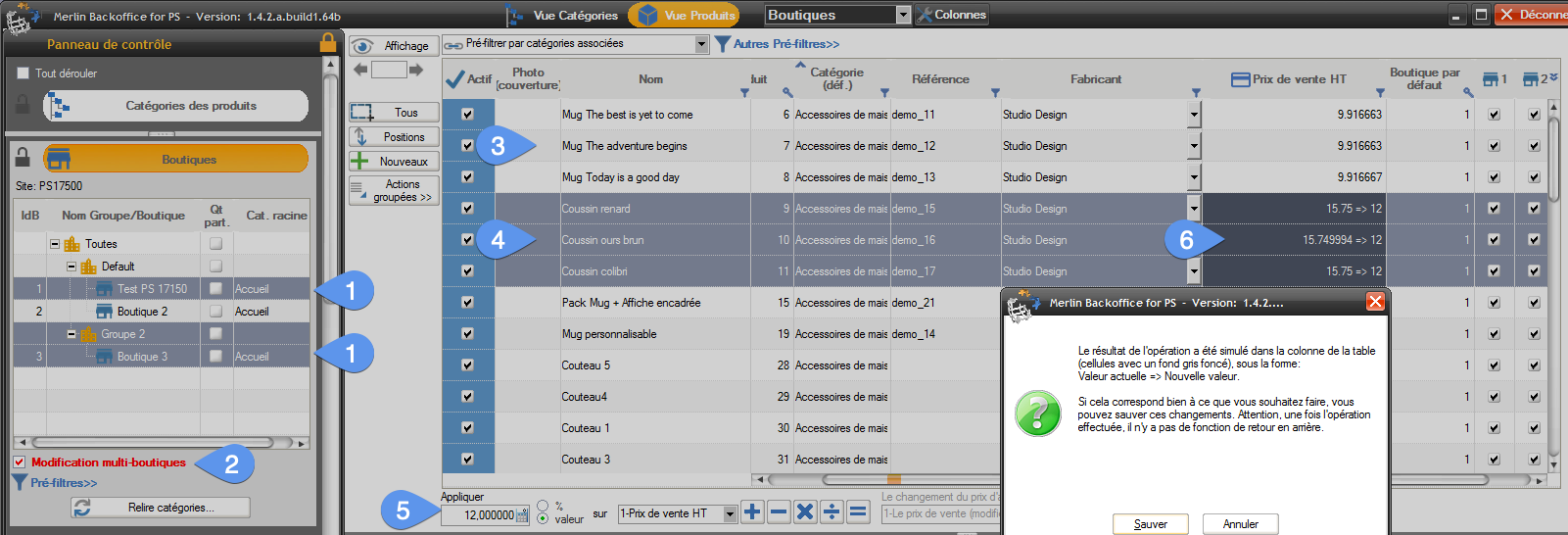Click the eye icon on Affichage button
Image resolution: width=1568 pixels, height=535 pixels.
[362, 46]
